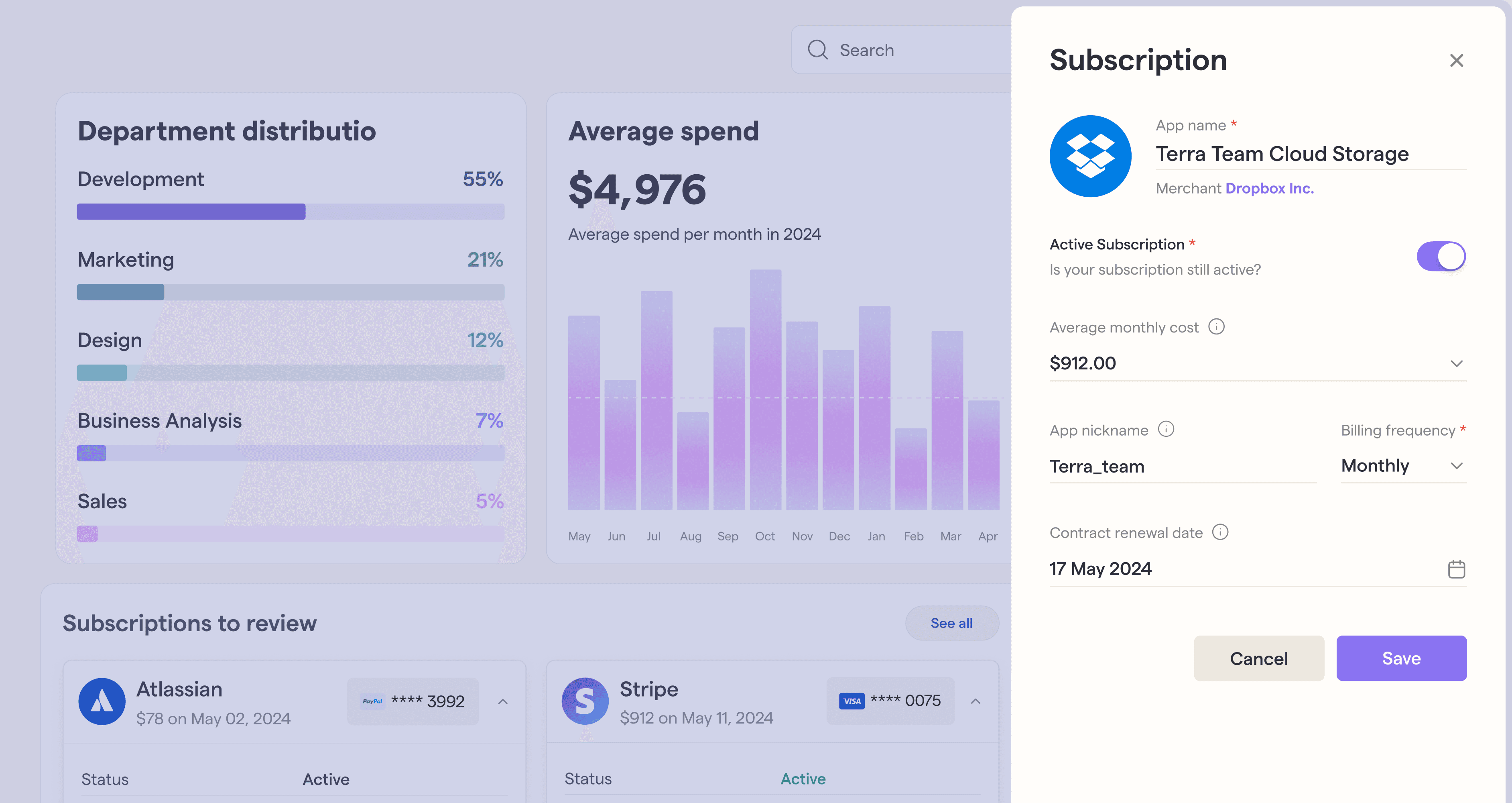
Task: Click the Atlassian logo icon
Action: pyautogui.click(x=102, y=701)
